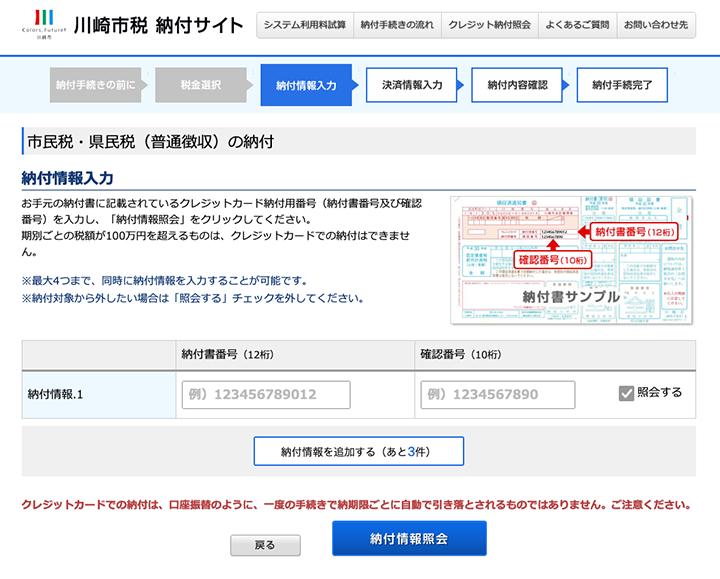Focus the 納付書番号 12-digit input field
Screen dimensions: 720x579
(x=266, y=394)
